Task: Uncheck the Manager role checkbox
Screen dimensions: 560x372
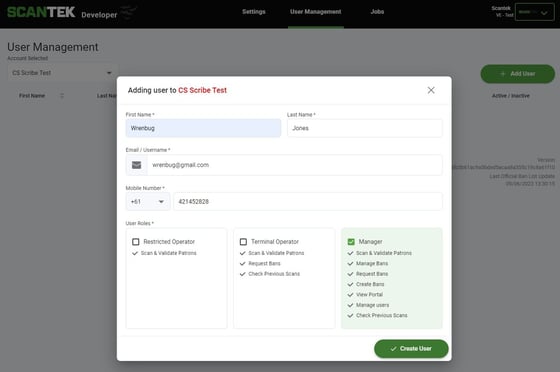Action: click(x=351, y=242)
